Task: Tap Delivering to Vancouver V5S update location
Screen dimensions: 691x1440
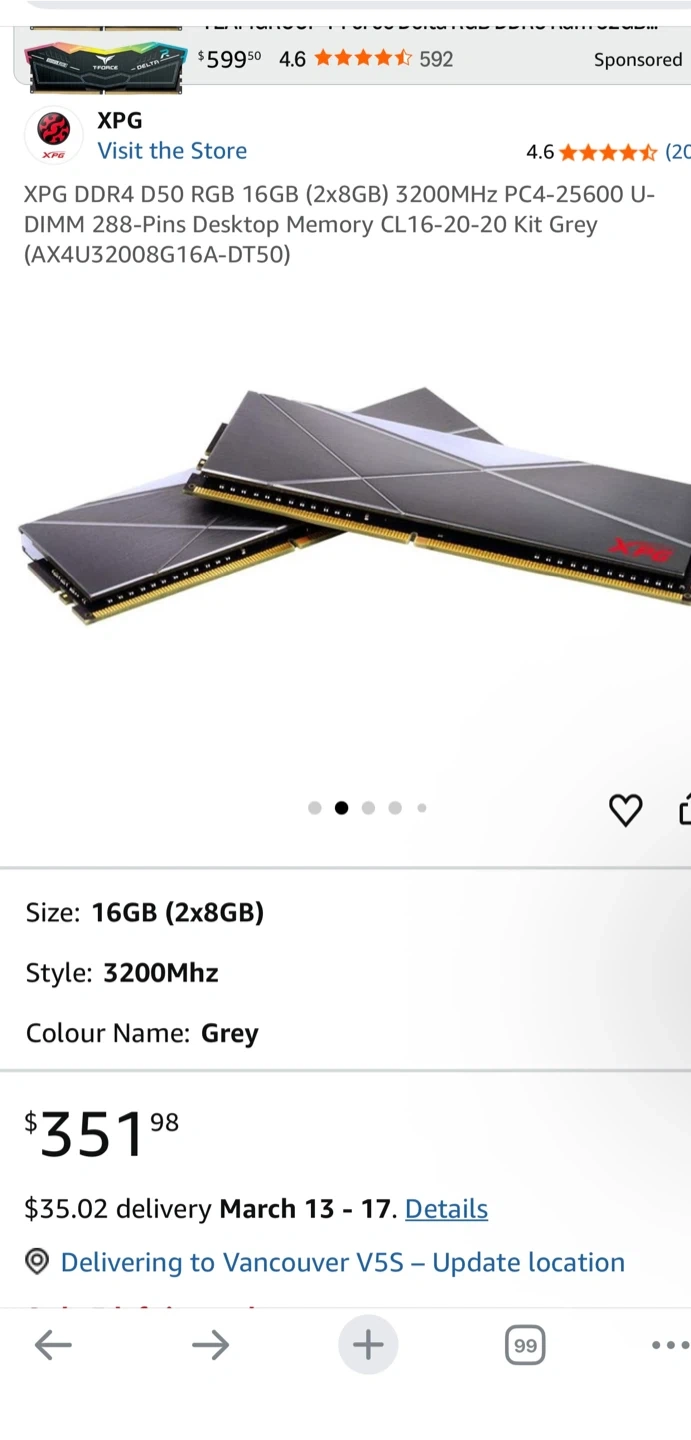Action: coord(343,1262)
